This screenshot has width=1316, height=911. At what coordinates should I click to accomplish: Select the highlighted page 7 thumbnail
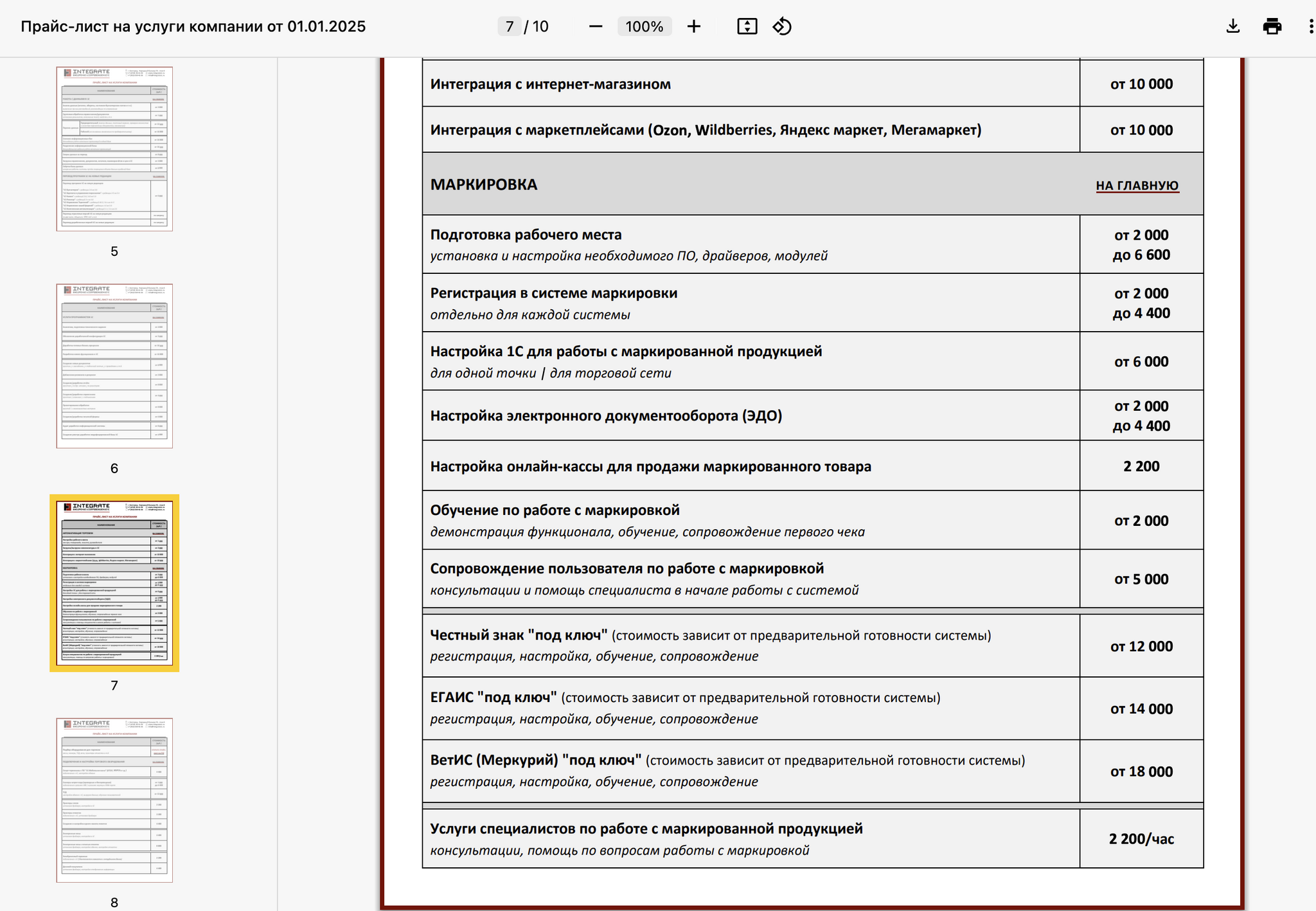pyautogui.click(x=114, y=582)
